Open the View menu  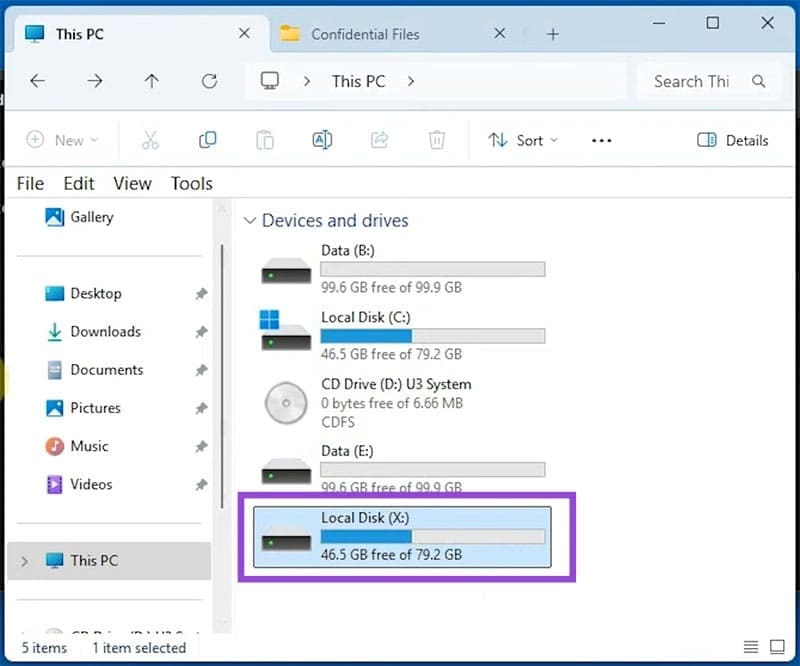point(132,183)
